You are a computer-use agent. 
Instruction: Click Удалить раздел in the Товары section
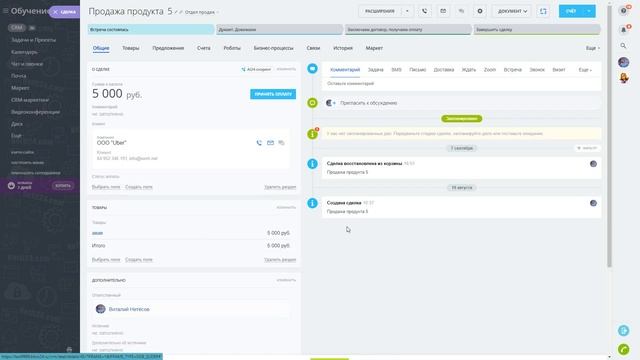(x=280, y=260)
